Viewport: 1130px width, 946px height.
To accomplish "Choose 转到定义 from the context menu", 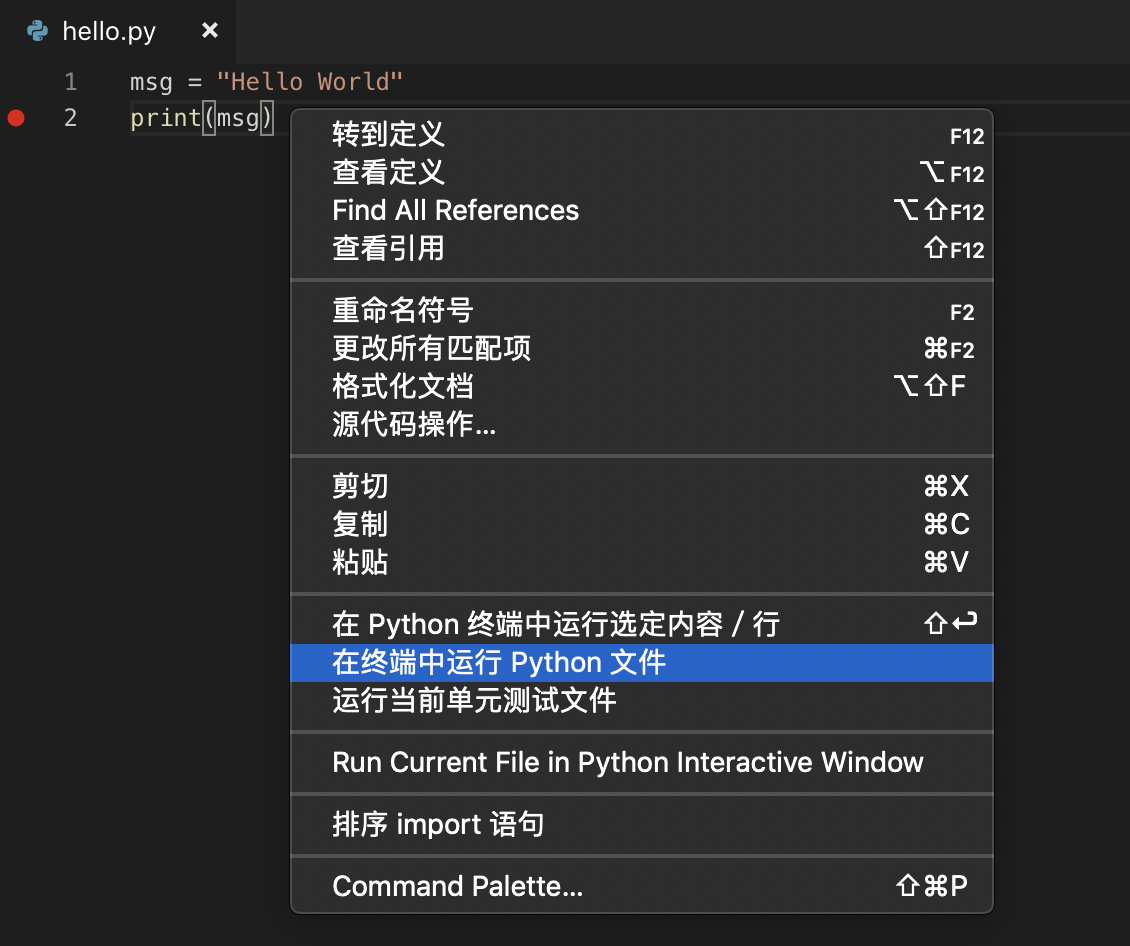I will tap(641, 135).
